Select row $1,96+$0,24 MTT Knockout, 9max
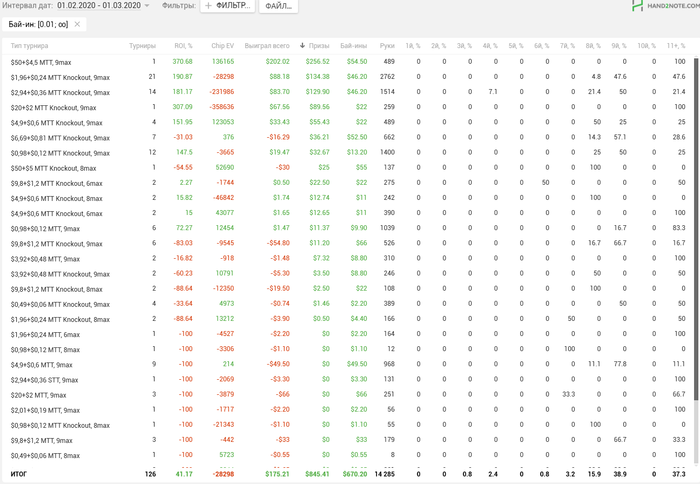Image resolution: width=700 pixels, height=484 pixels. 348,77
